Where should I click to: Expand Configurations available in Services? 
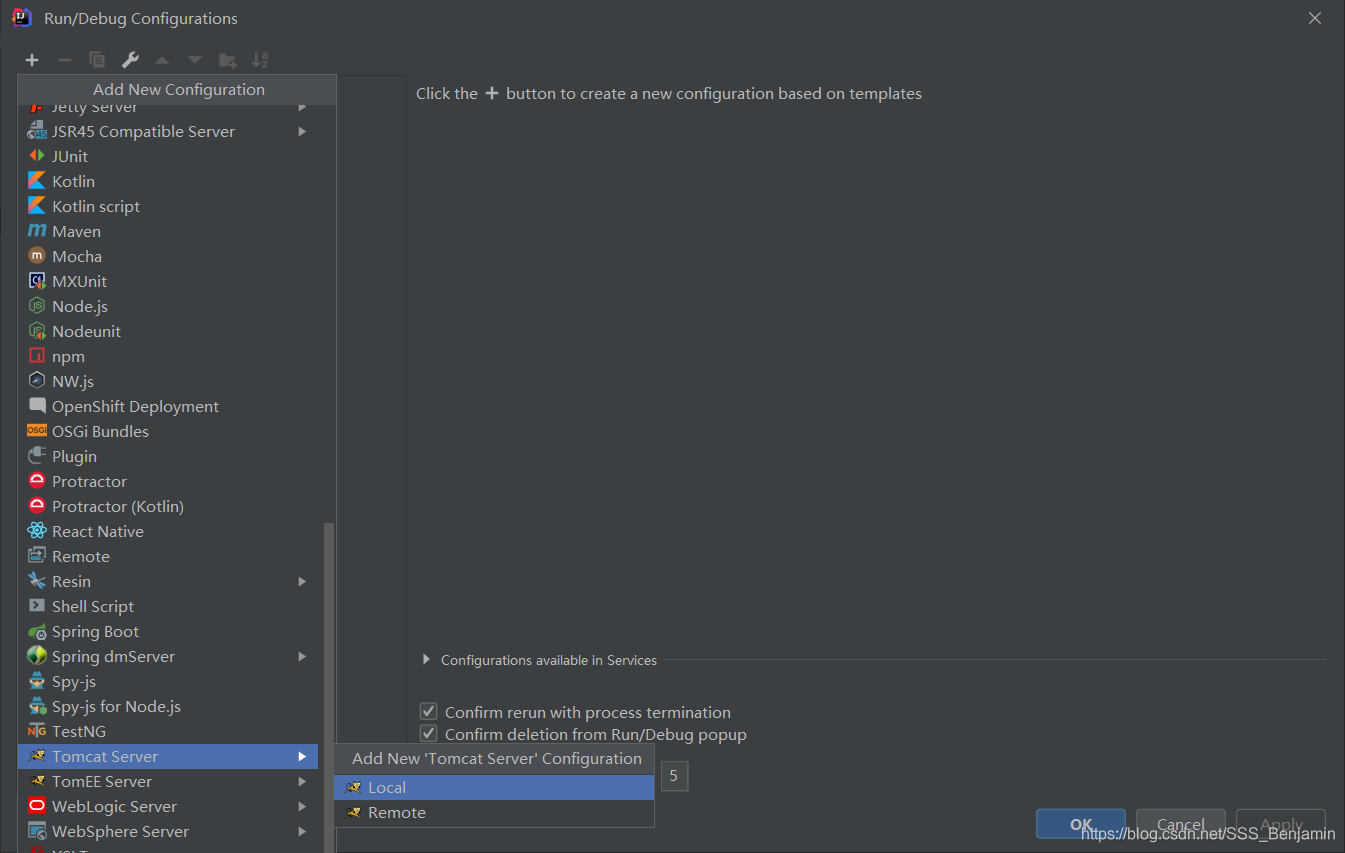coord(426,660)
